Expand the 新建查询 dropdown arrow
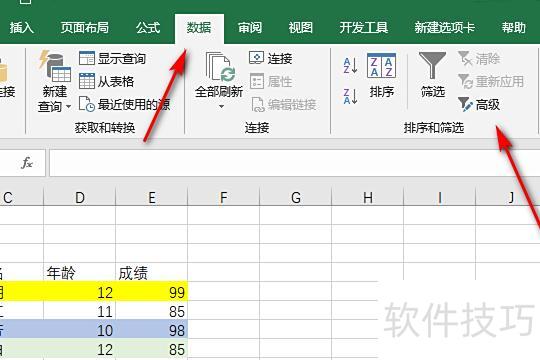 click(x=69, y=106)
